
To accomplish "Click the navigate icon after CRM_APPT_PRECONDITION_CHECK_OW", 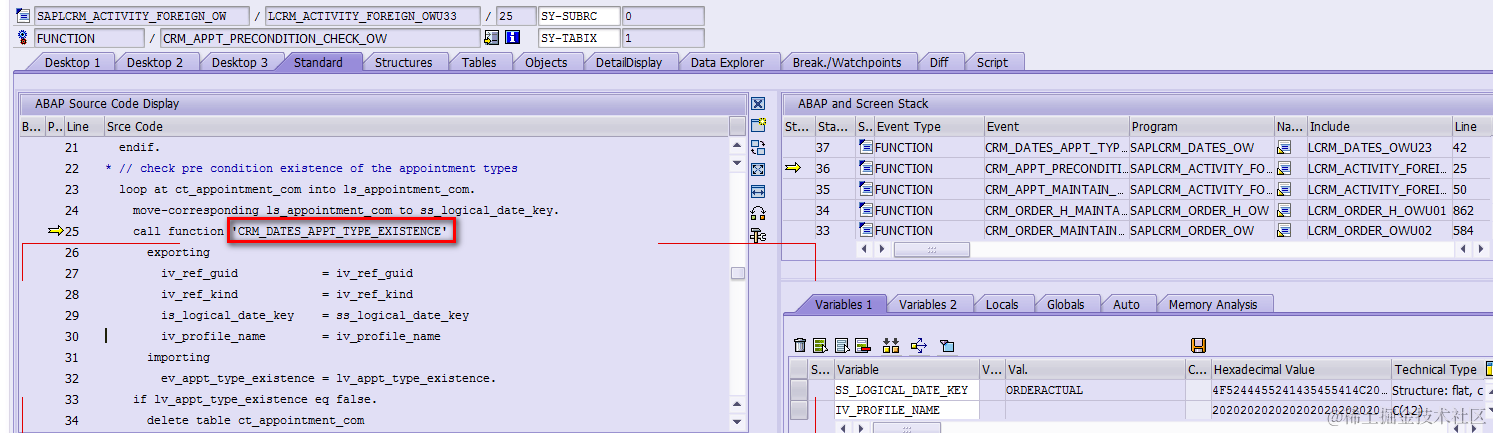I will [491, 38].
